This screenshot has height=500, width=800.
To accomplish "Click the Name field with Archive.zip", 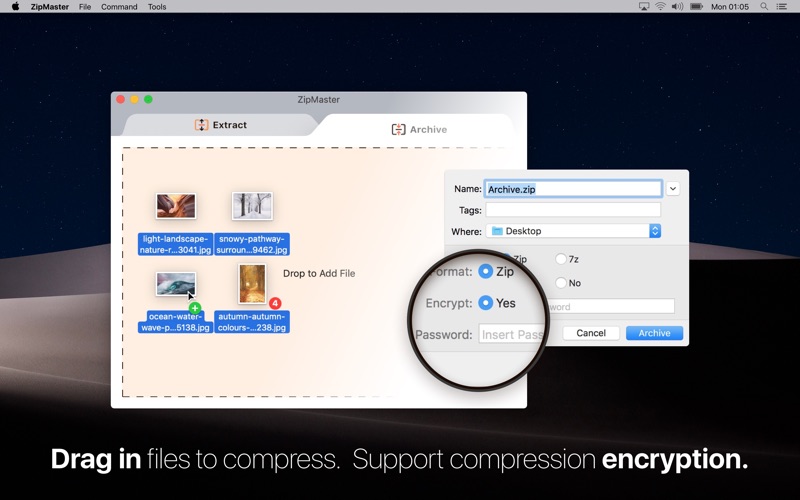I will pyautogui.click(x=573, y=189).
